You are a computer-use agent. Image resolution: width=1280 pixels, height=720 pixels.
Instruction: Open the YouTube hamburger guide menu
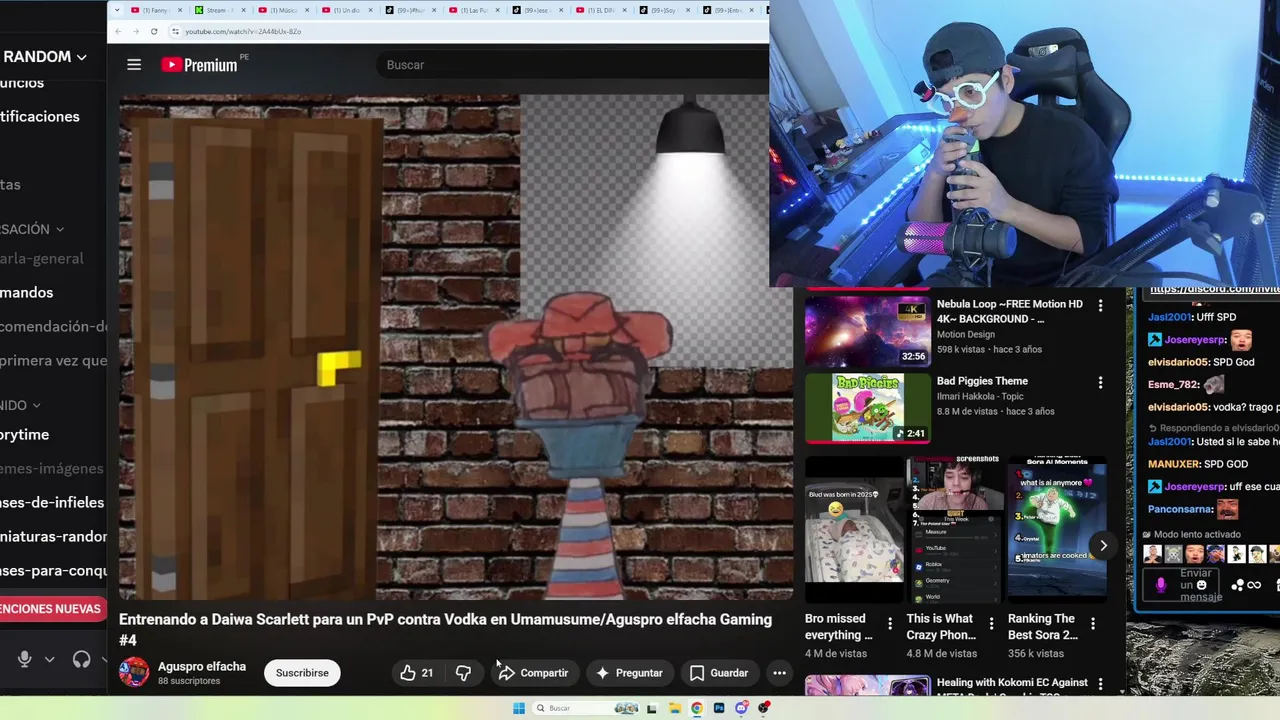coord(134,65)
